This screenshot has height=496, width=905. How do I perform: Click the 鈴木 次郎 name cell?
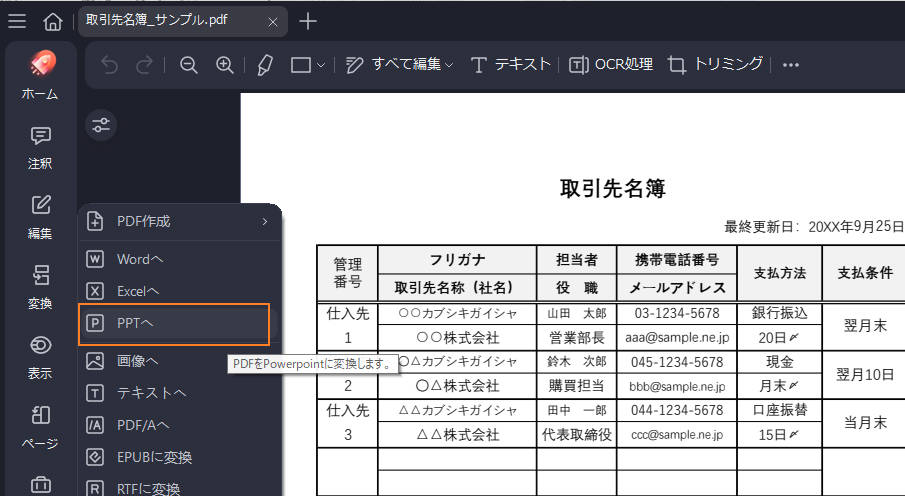click(577, 362)
